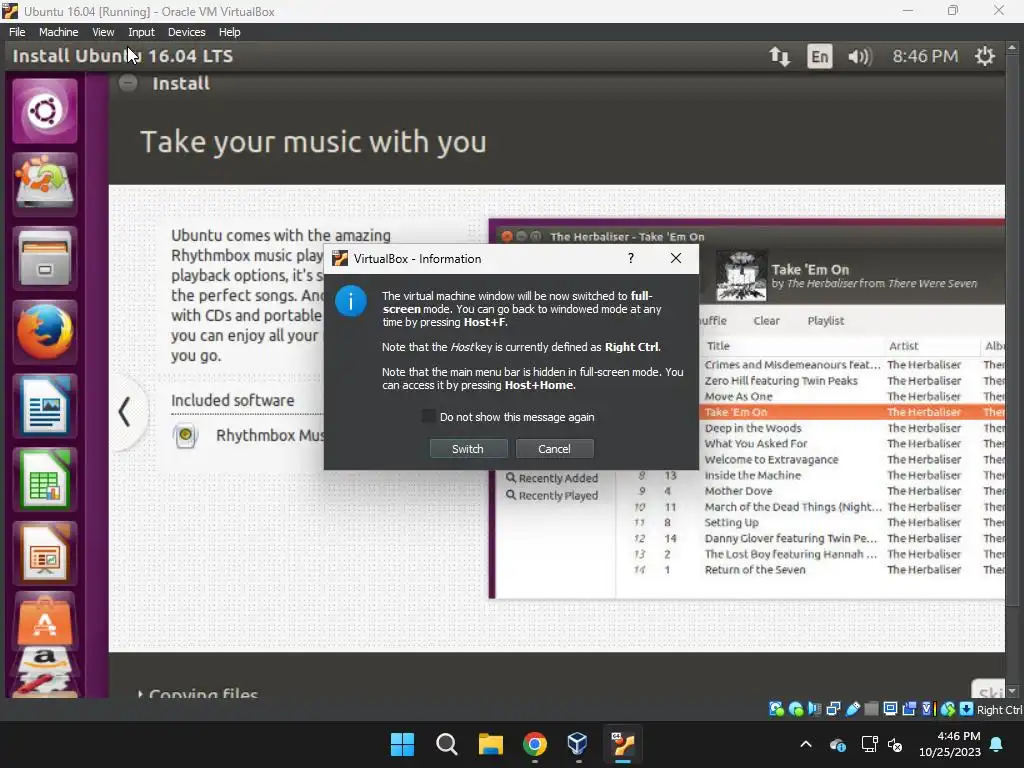Screen dimensions: 1024x768
Task: Click VirtualBox display status icon
Action: (x=890, y=709)
